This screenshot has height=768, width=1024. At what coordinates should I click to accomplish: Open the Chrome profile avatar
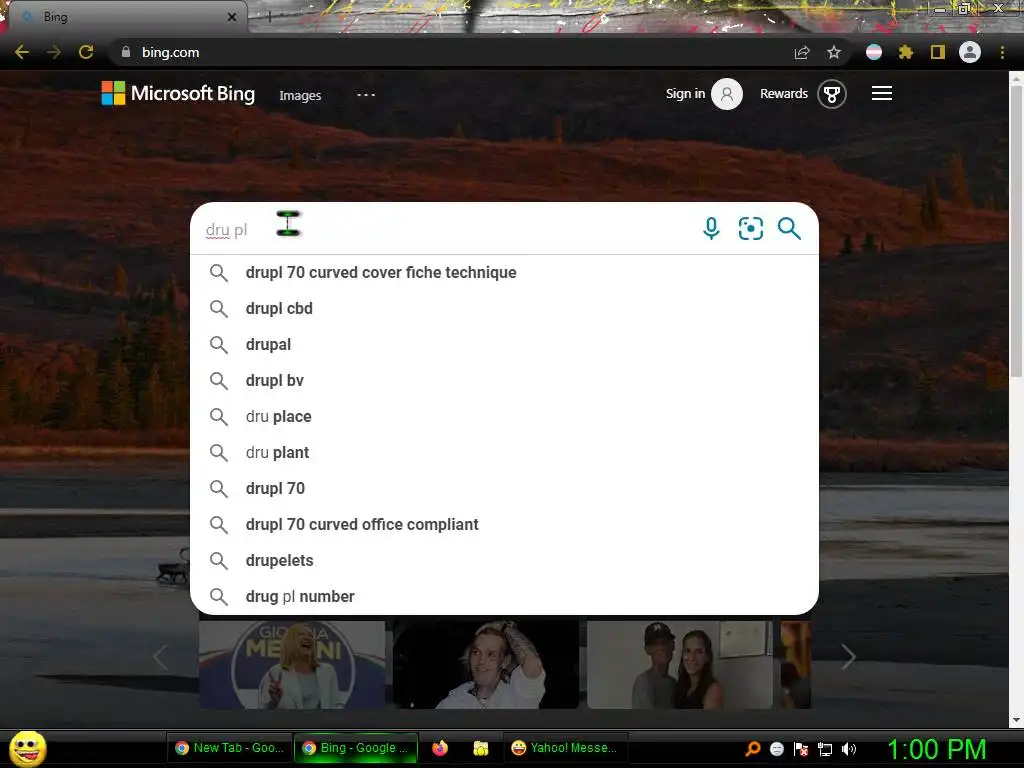click(x=970, y=52)
